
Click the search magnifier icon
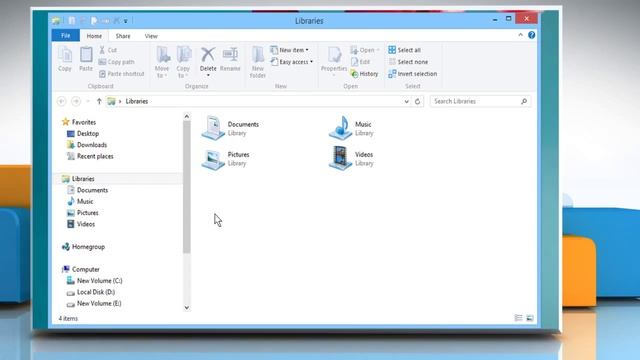[524, 101]
